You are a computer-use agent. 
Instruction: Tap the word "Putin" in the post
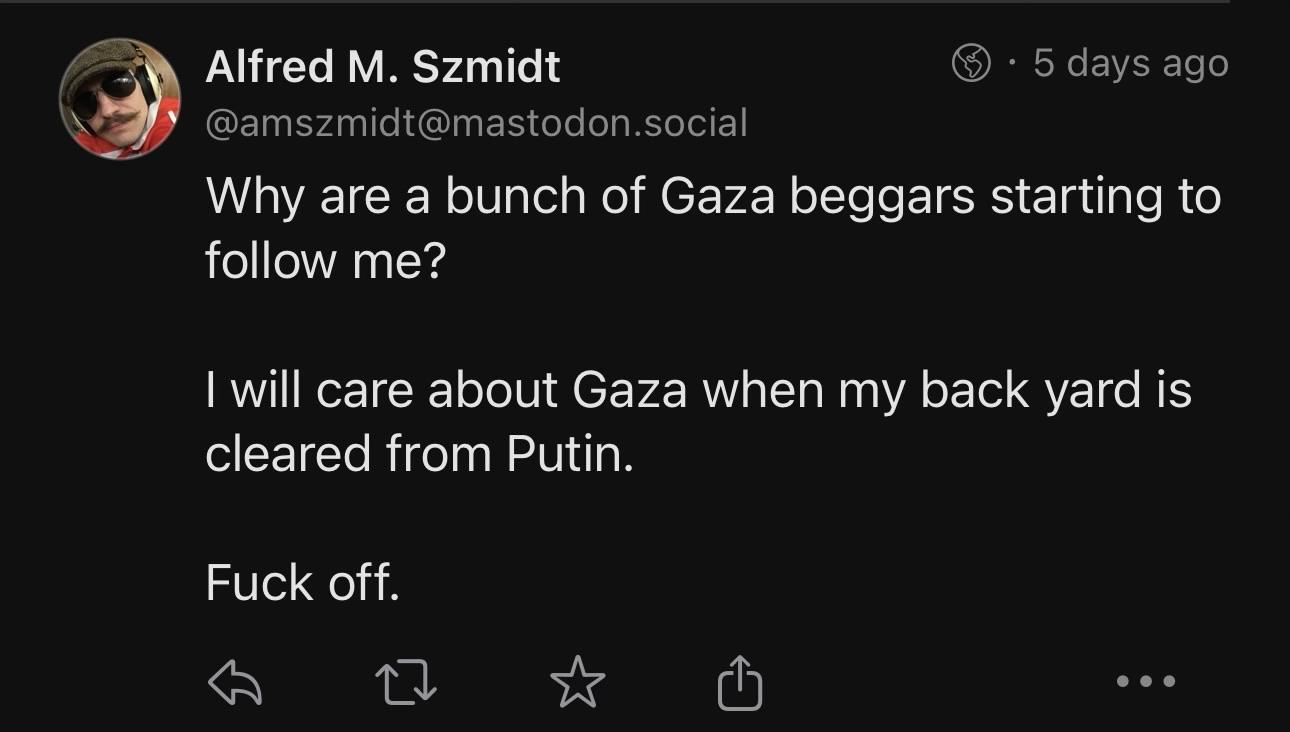(570, 454)
